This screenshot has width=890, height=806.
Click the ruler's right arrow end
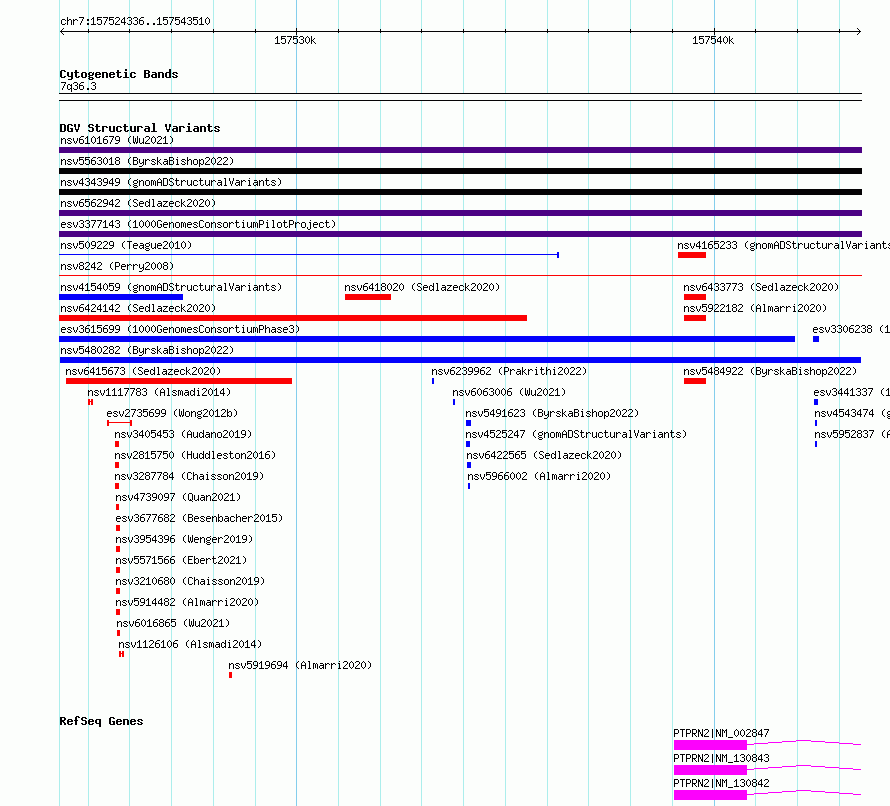[859, 32]
